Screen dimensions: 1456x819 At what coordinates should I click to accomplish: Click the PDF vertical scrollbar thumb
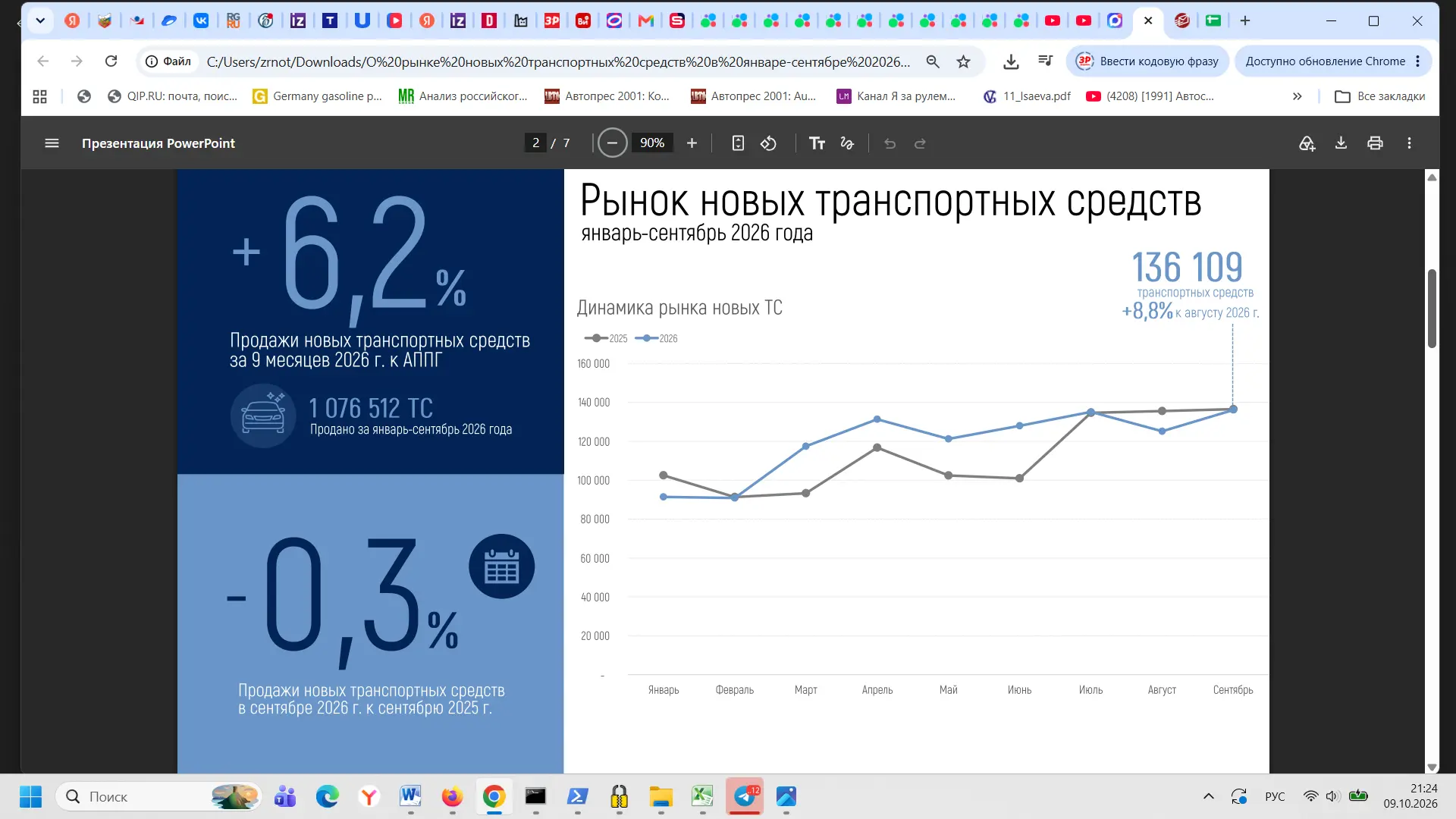(1432, 309)
